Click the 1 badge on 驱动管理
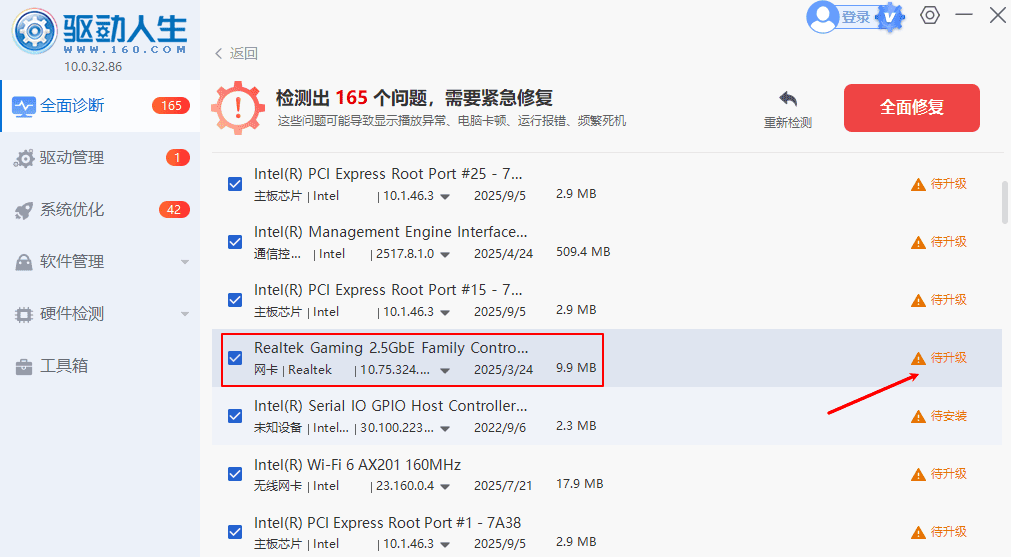Viewport: 1011px width, 557px height. [177, 157]
